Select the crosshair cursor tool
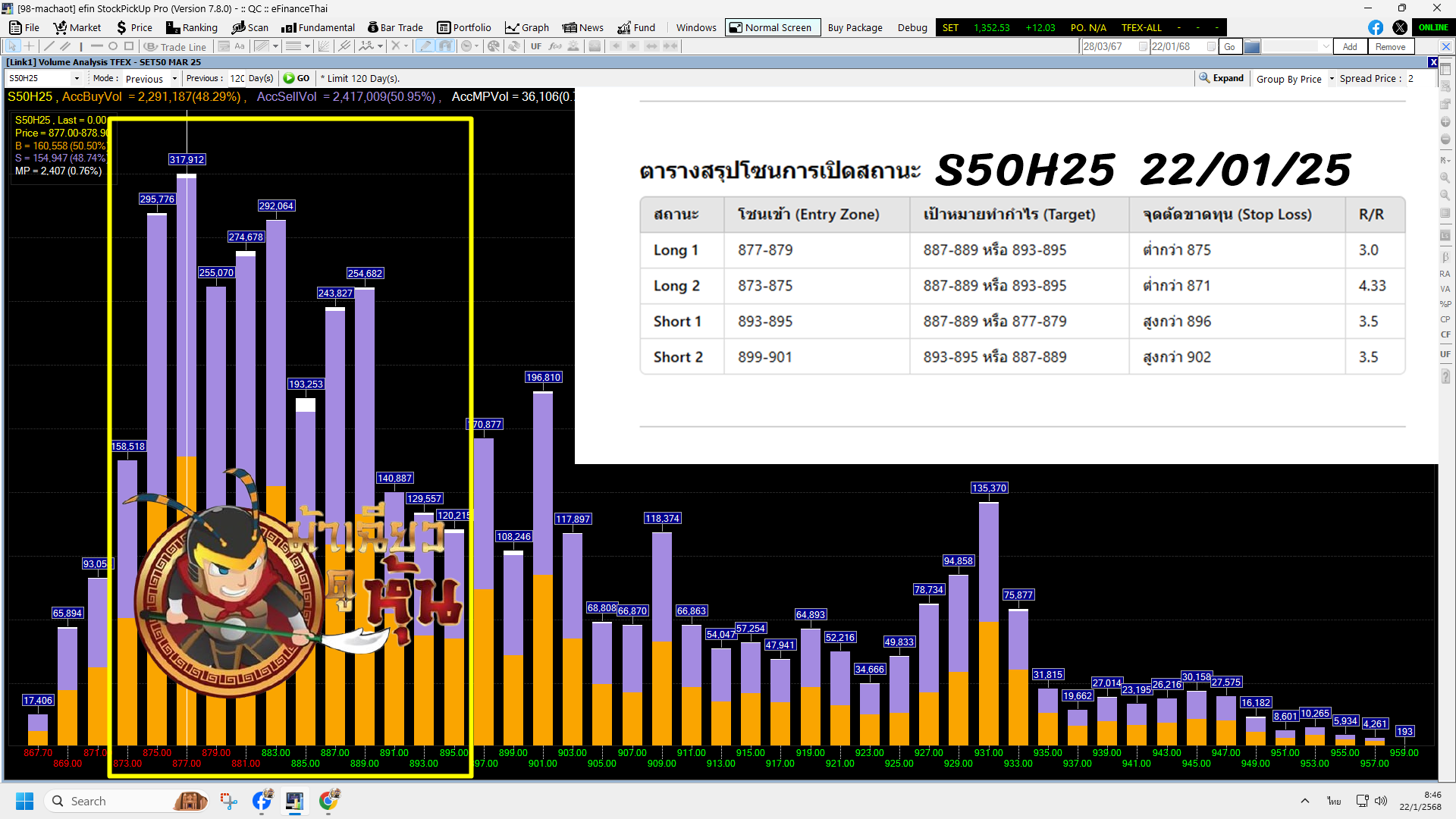This screenshot has width=1456, height=819. 29,46
